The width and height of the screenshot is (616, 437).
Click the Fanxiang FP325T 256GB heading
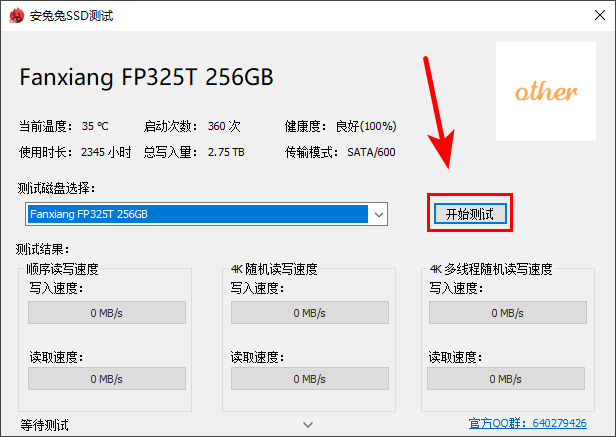pyautogui.click(x=147, y=78)
